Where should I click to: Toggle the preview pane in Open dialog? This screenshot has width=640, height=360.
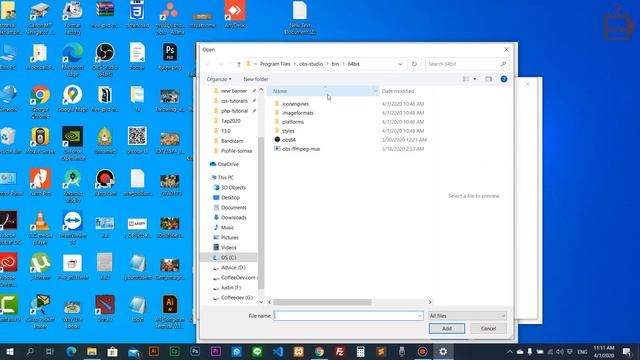tap(488, 79)
